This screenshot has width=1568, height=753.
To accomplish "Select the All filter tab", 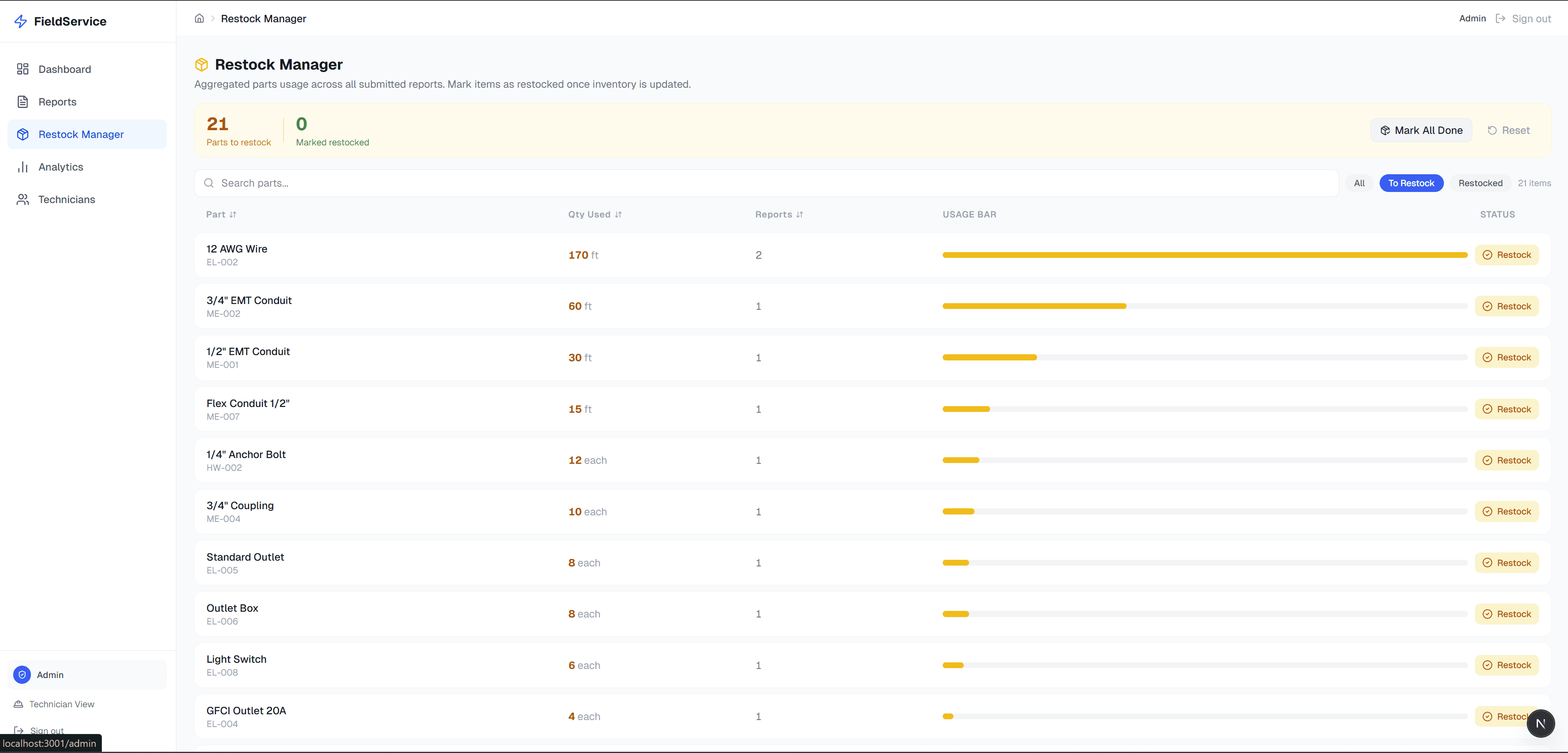I will pos(1359,183).
